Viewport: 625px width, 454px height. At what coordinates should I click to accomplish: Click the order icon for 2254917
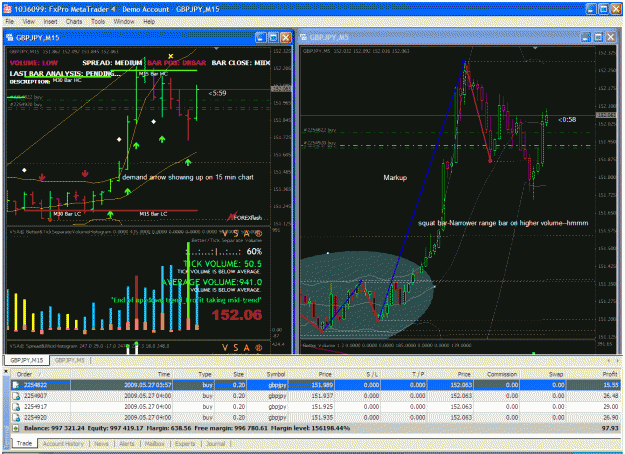click(x=16, y=407)
